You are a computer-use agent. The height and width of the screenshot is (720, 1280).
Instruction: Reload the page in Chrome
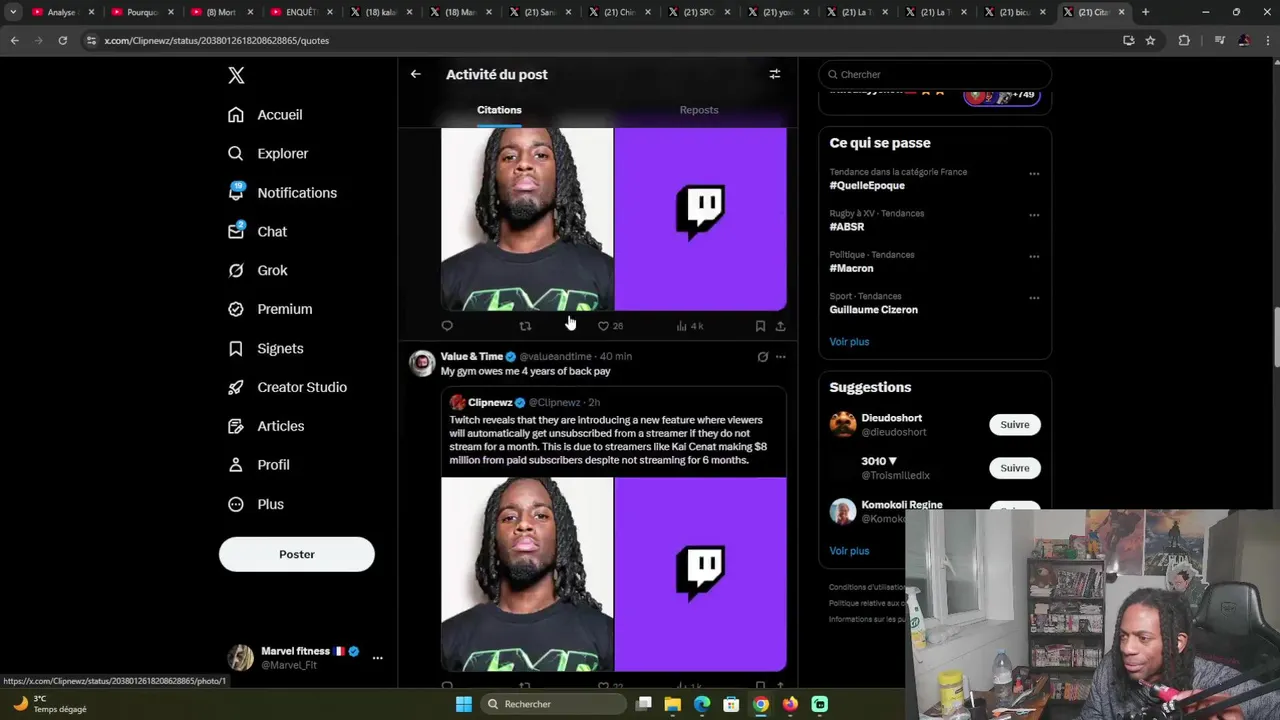click(x=62, y=40)
